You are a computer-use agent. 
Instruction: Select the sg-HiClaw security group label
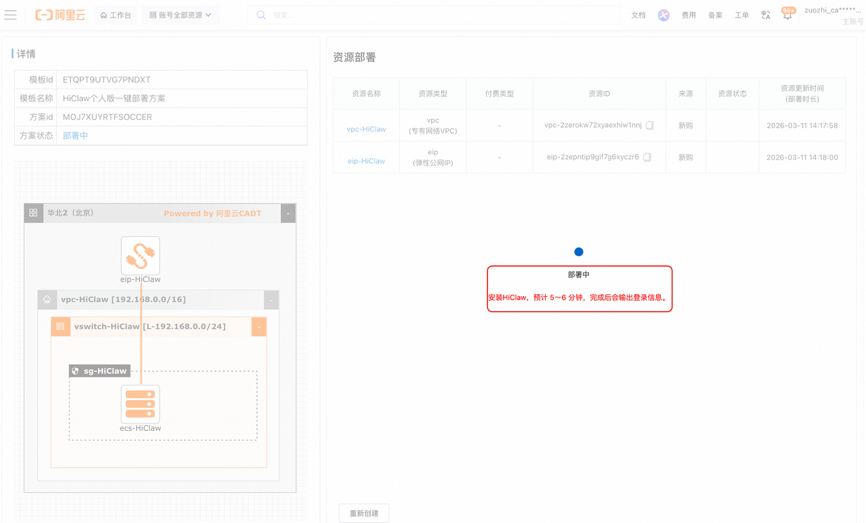pos(100,371)
